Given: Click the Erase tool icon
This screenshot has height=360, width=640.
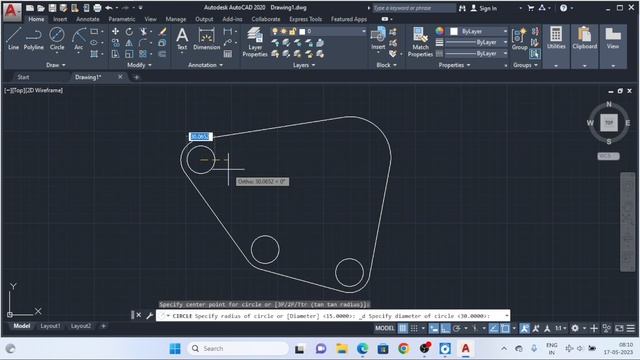Looking at the screenshot, I should coord(162,31).
